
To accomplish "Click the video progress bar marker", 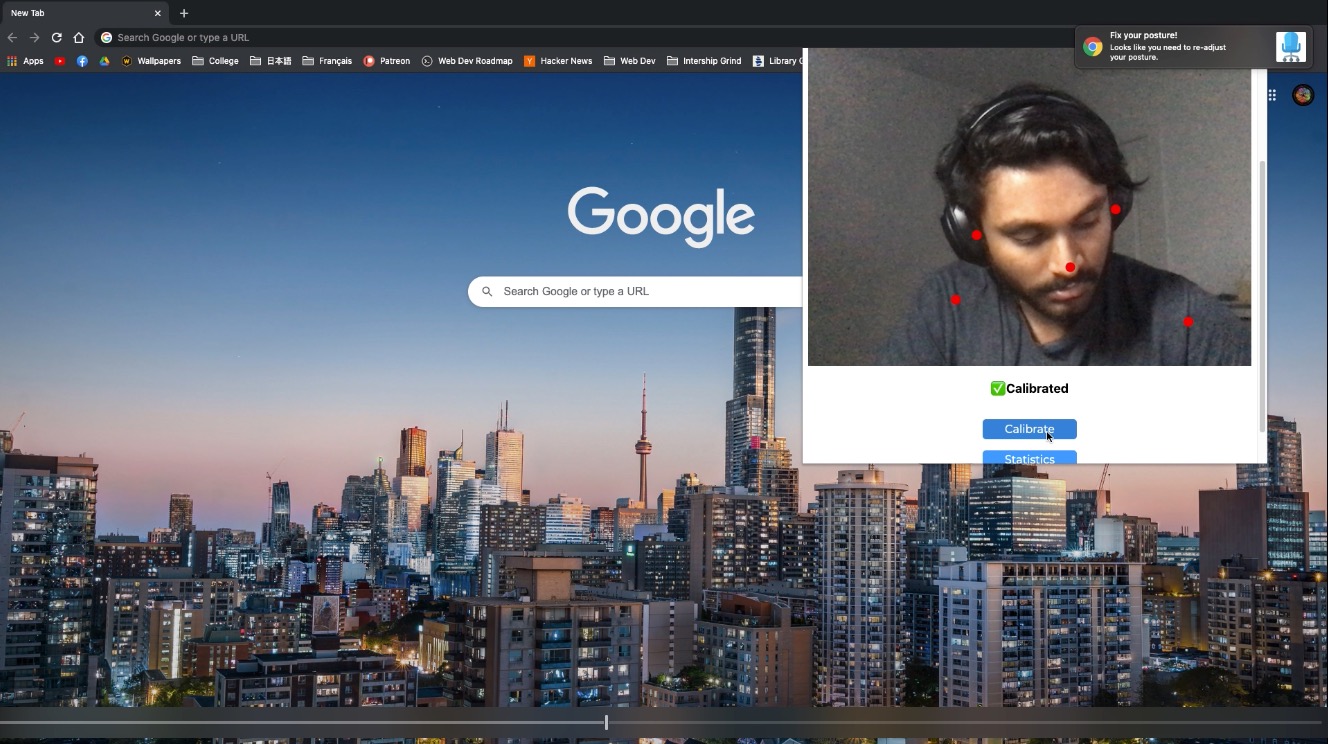I will [x=606, y=722].
